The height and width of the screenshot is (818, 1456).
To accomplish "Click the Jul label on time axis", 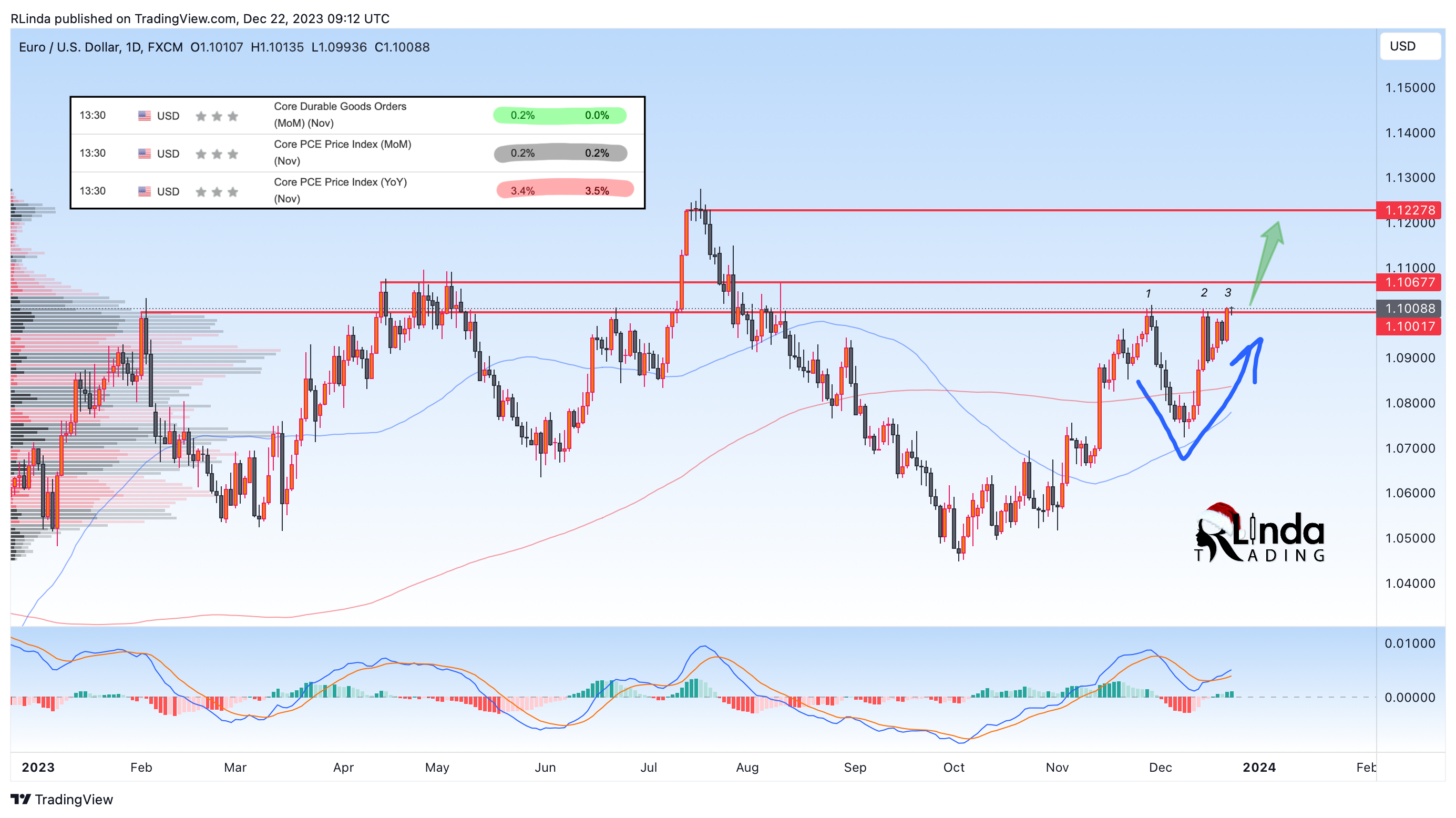I will (648, 767).
